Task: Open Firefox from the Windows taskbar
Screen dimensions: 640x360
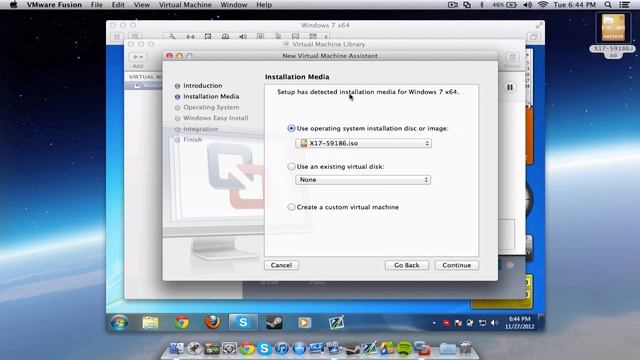Action: click(x=213, y=322)
